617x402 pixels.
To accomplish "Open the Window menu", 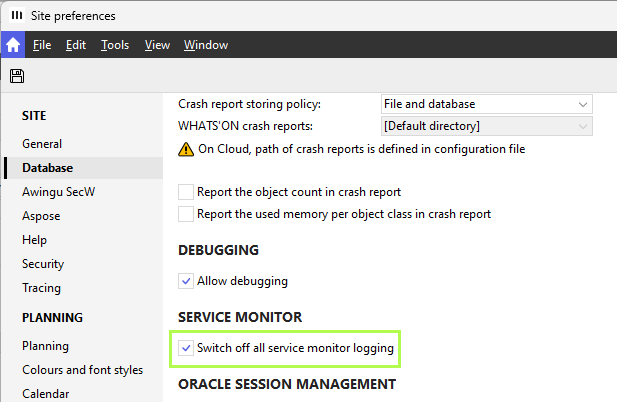I will tap(206, 45).
